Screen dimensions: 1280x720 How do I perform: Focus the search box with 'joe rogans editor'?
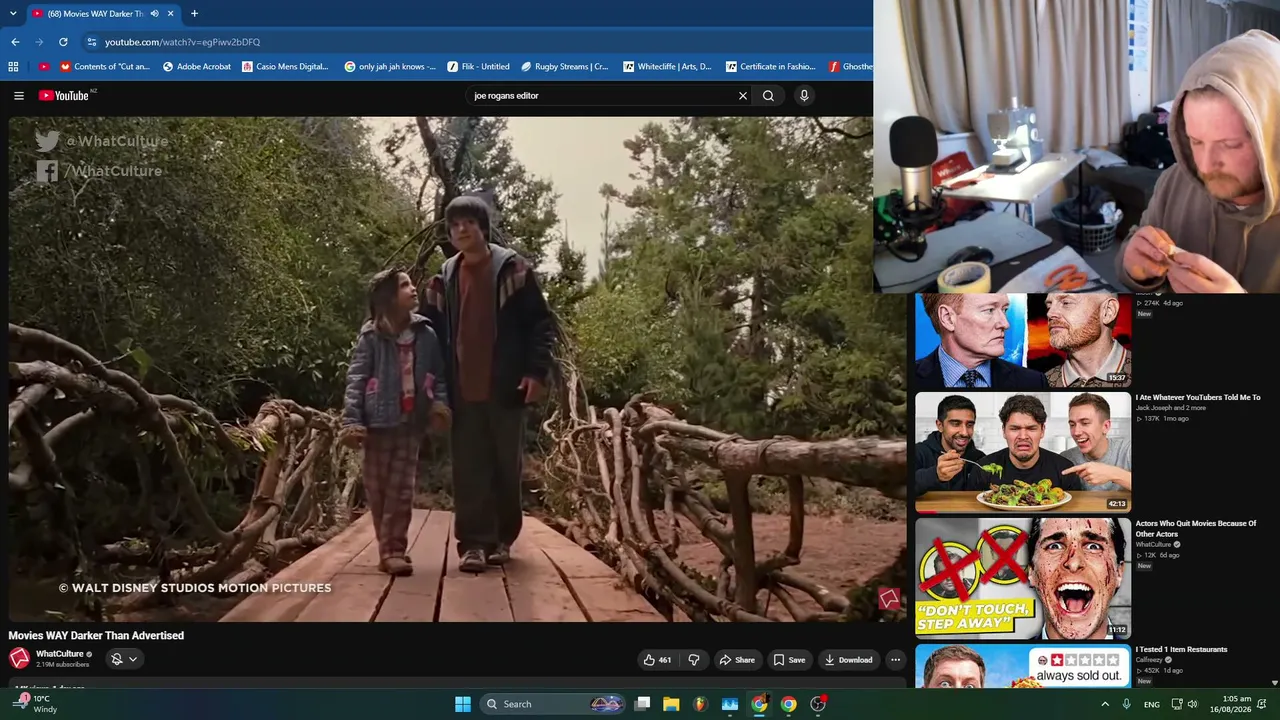[x=602, y=96]
